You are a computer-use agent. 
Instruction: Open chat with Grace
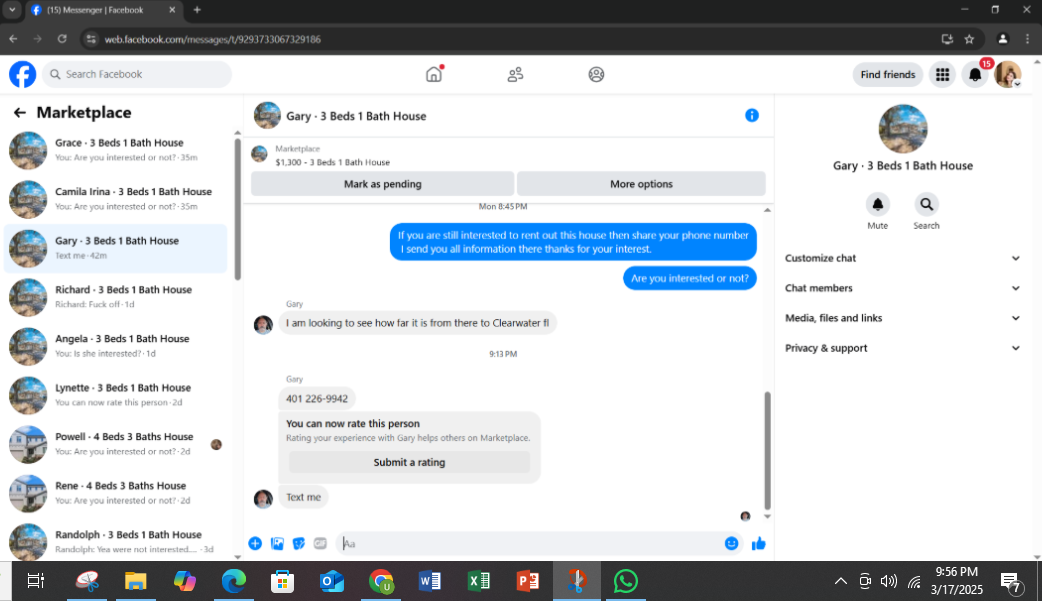click(x=116, y=150)
